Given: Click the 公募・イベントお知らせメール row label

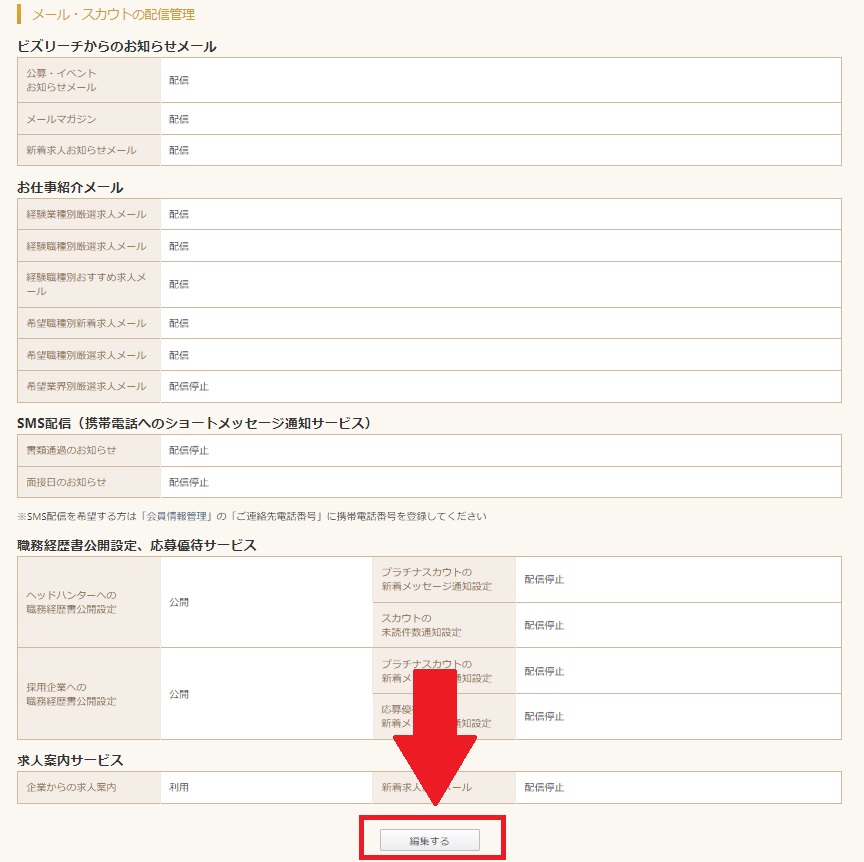Looking at the screenshot, I should click(62, 80).
